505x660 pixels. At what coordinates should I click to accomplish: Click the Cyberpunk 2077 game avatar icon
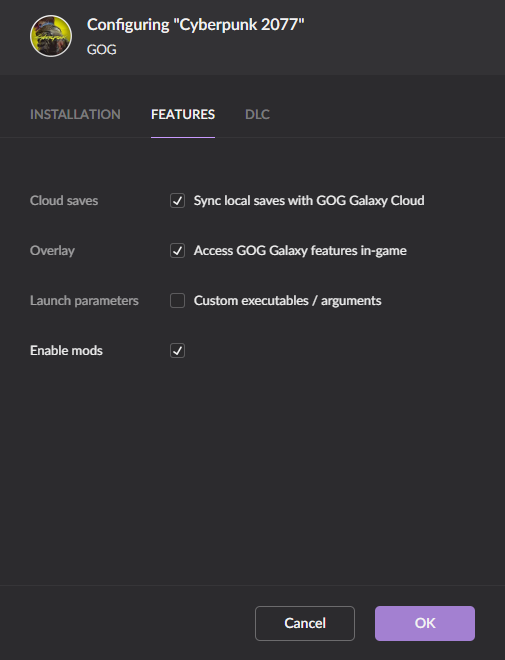pos(51,36)
